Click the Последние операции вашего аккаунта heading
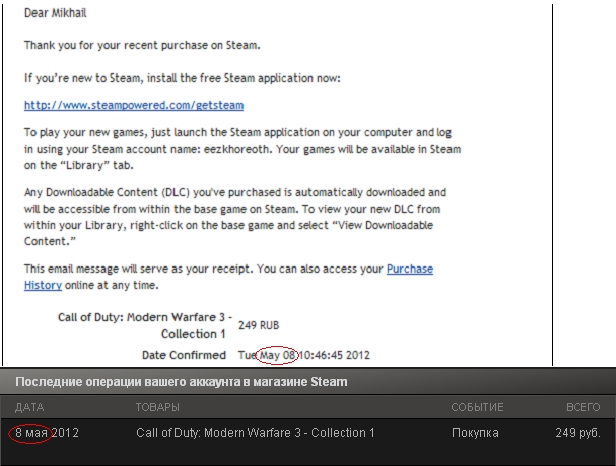The image size is (616, 466). 181,382
